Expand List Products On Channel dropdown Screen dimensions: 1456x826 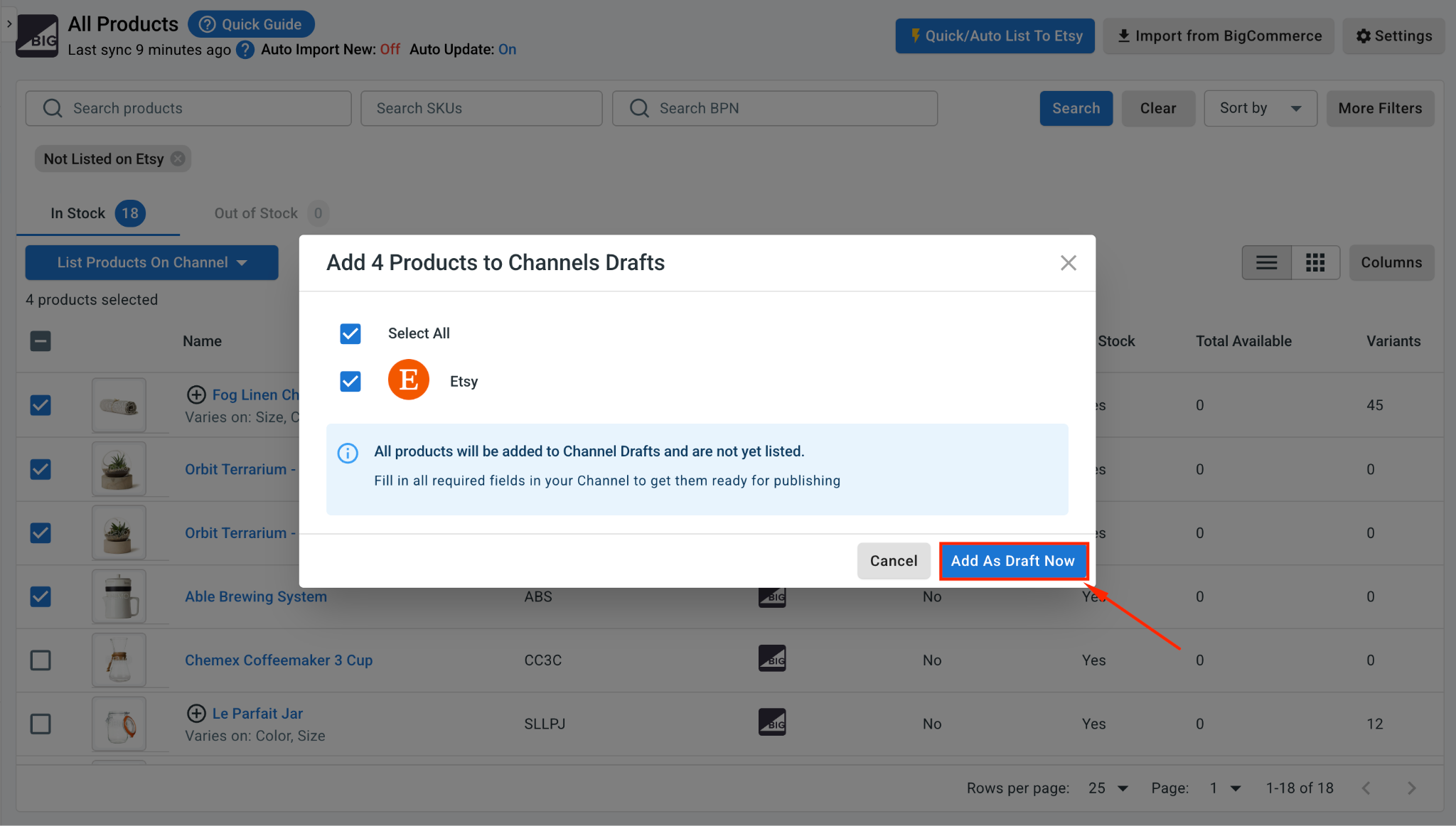(151, 262)
